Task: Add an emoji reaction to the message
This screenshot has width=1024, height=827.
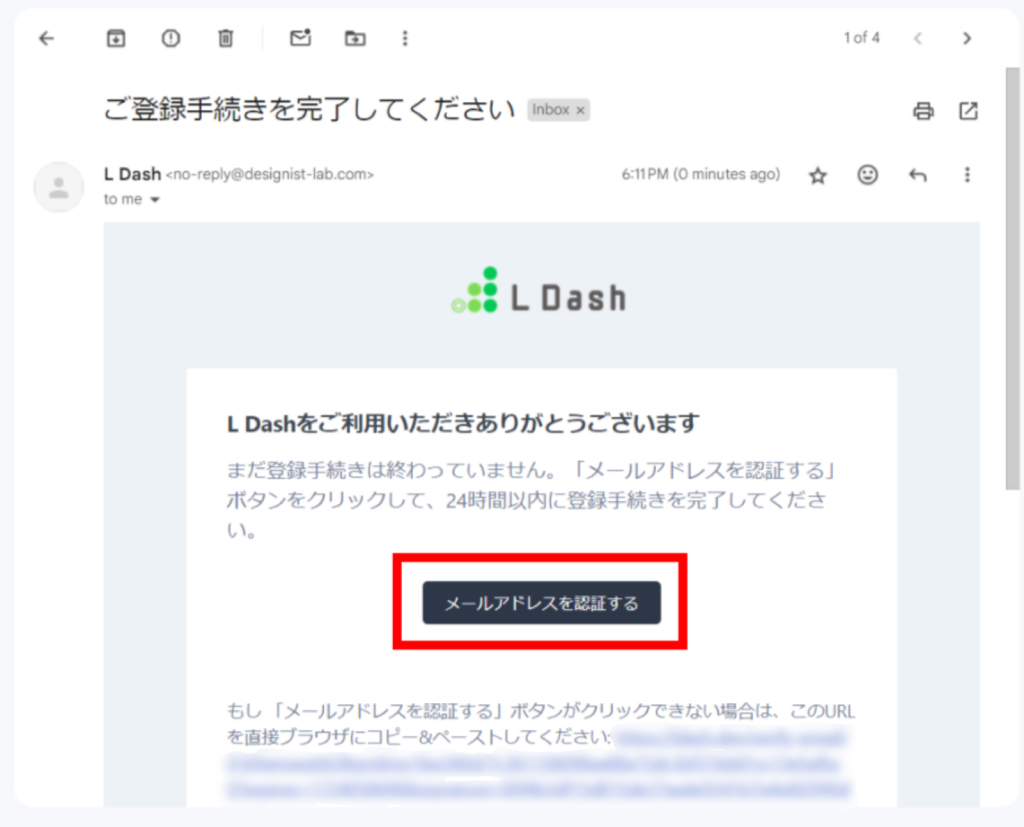Action: click(x=867, y=174)
